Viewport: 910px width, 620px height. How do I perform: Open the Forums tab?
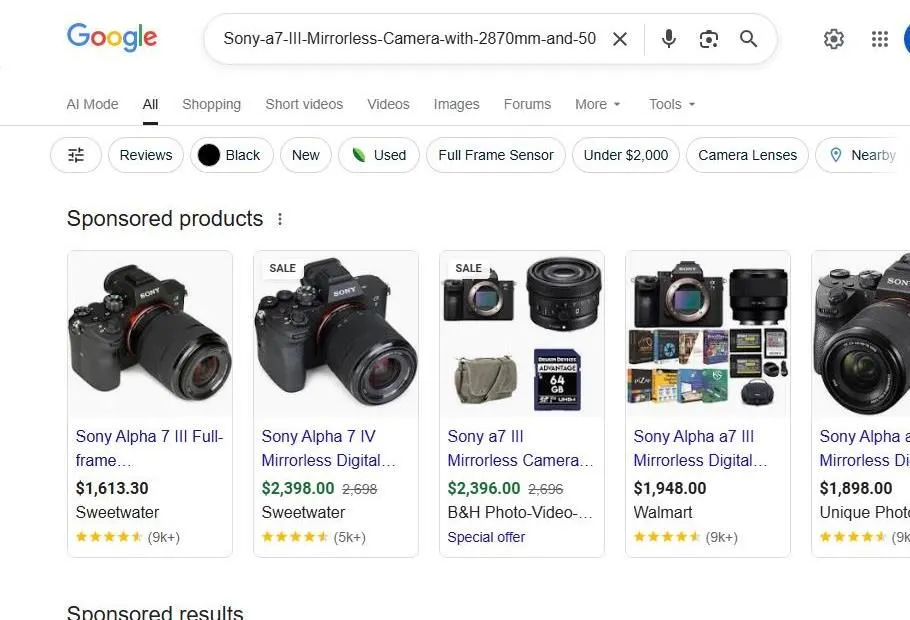[527, 104]
